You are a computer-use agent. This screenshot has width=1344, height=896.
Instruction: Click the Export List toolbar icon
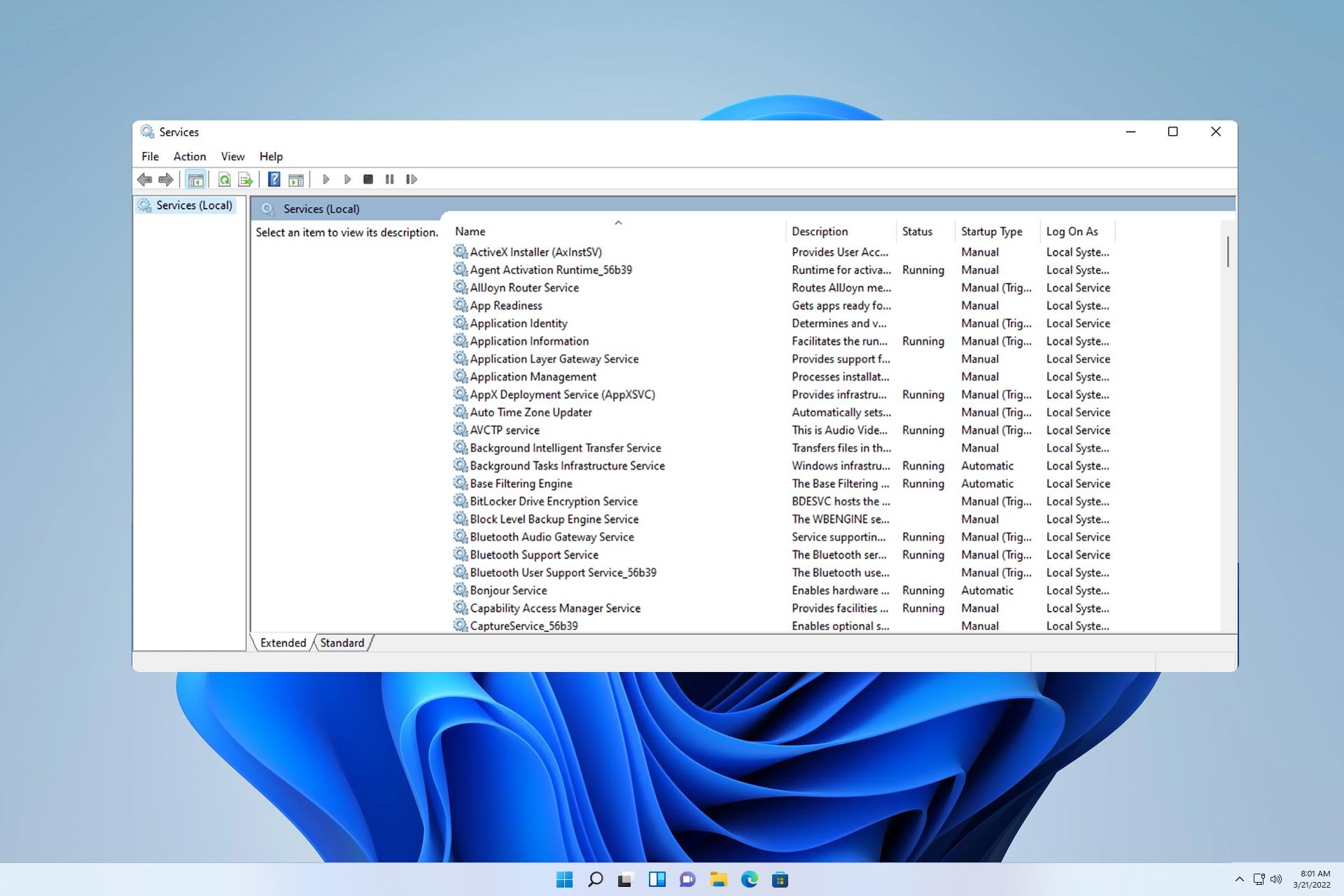245,180
